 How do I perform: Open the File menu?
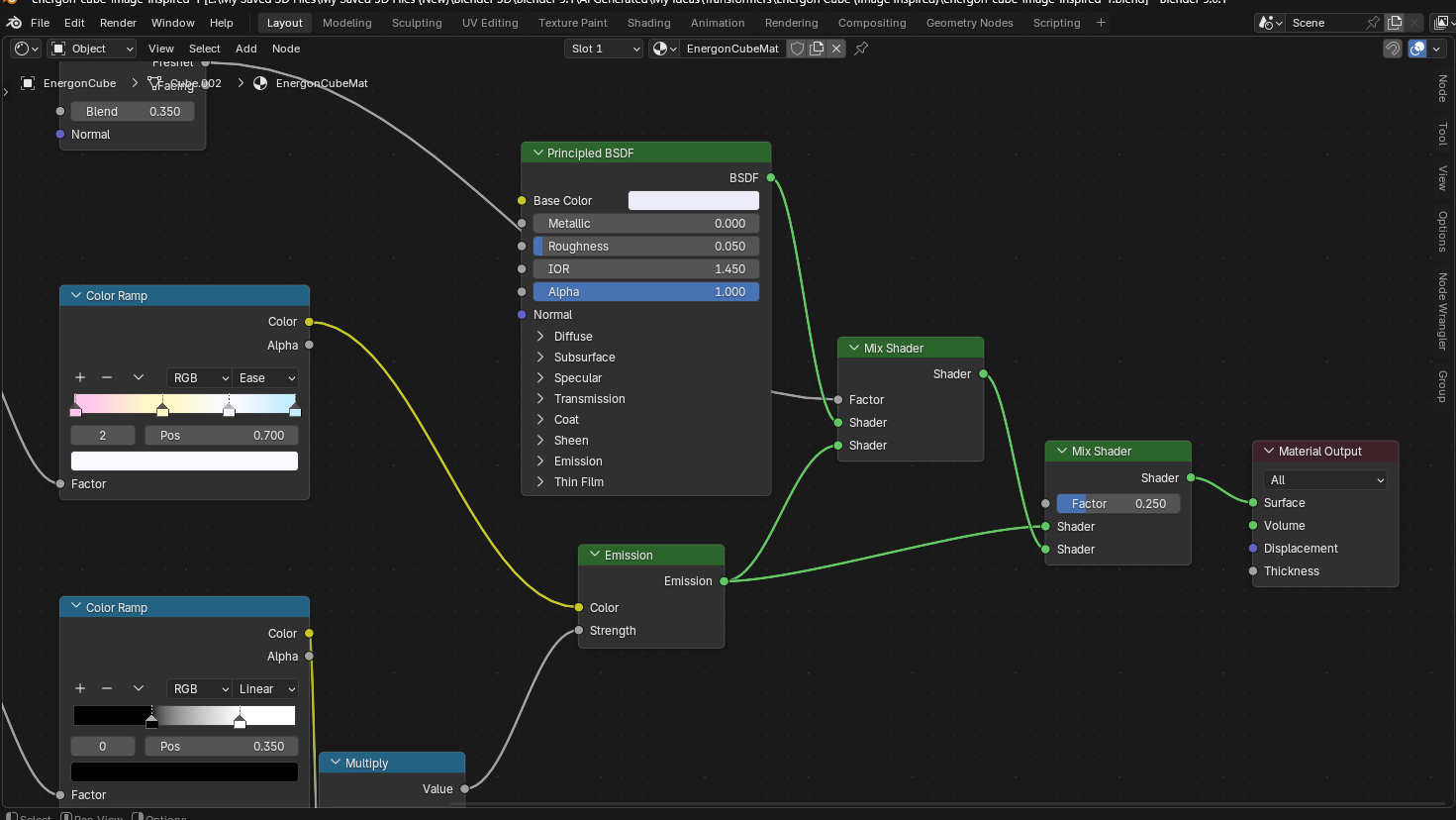pos(41,23)
